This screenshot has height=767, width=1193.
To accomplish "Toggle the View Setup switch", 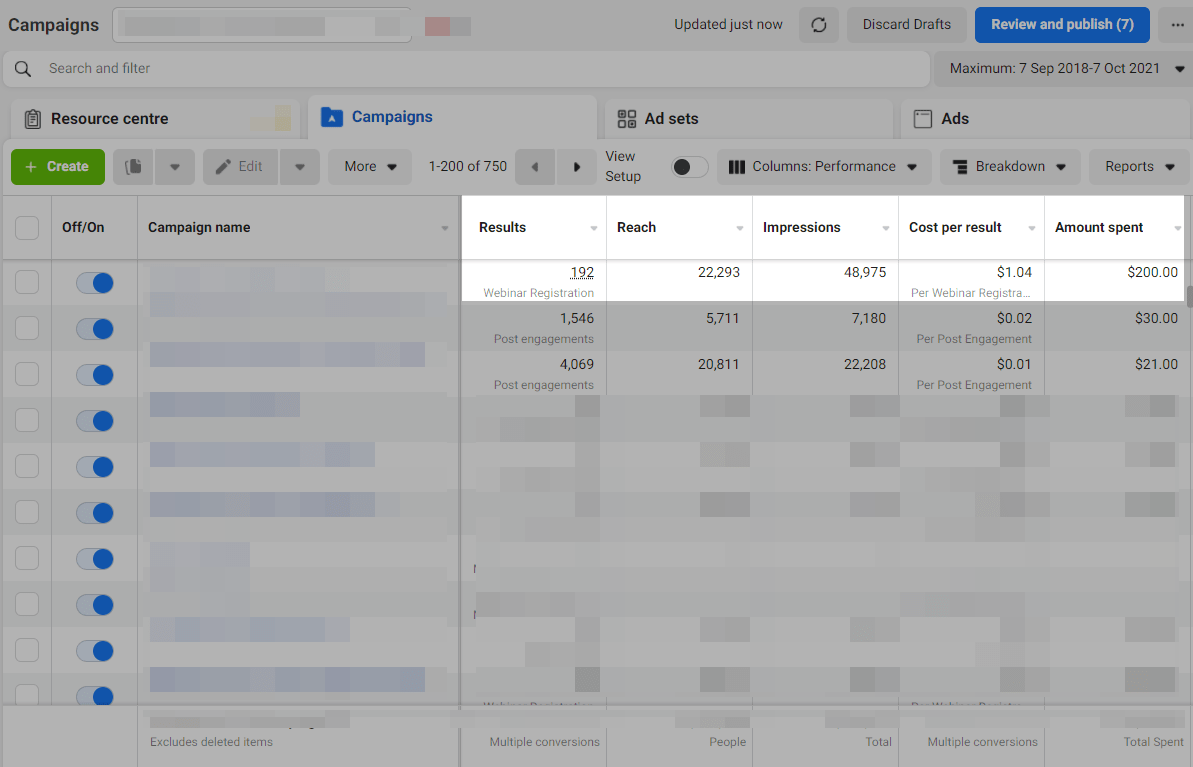I will 689,167.
